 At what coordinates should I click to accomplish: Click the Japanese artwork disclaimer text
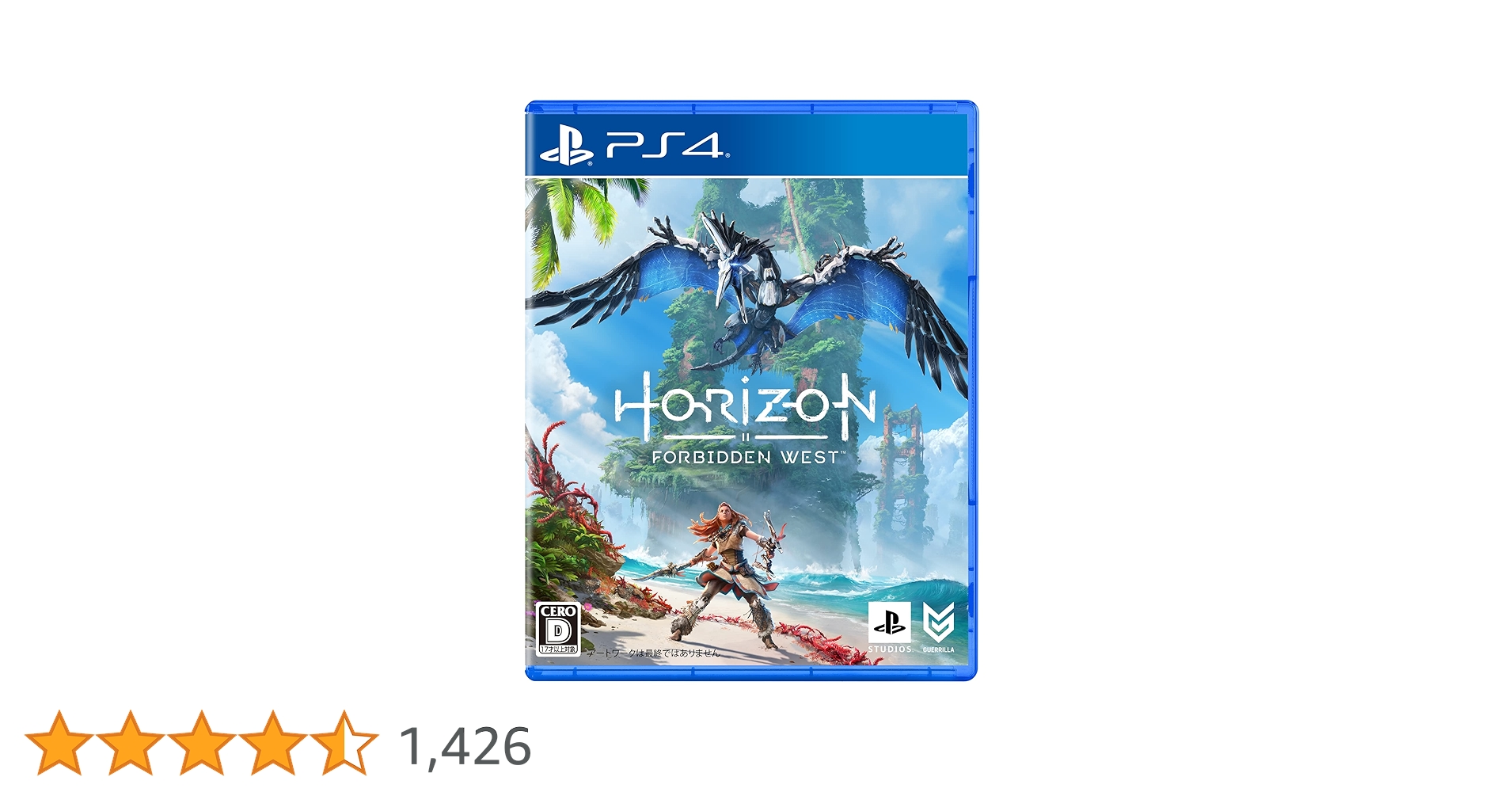coord(652,653)
